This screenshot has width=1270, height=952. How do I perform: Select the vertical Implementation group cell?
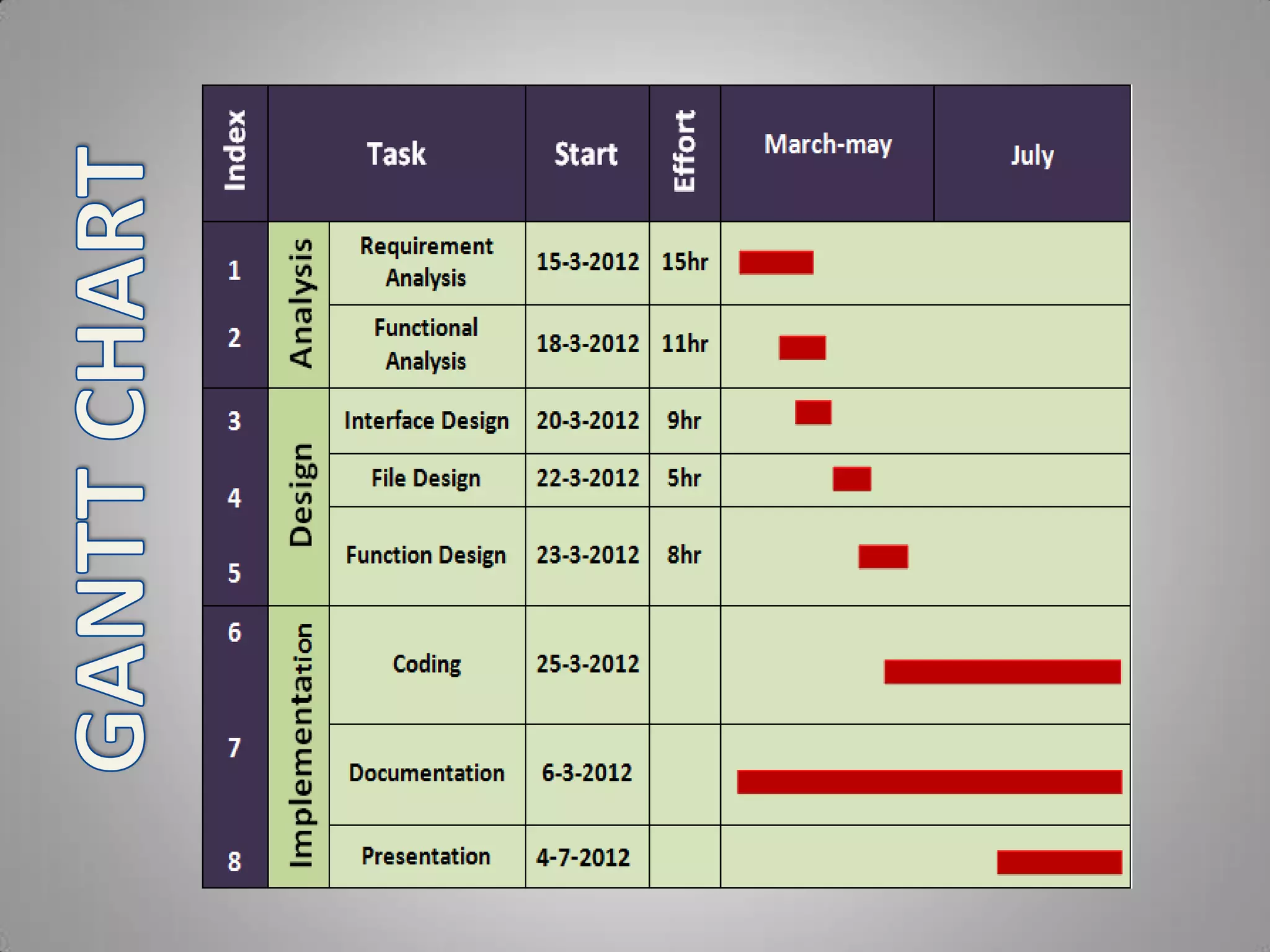(x=300, y=746)
